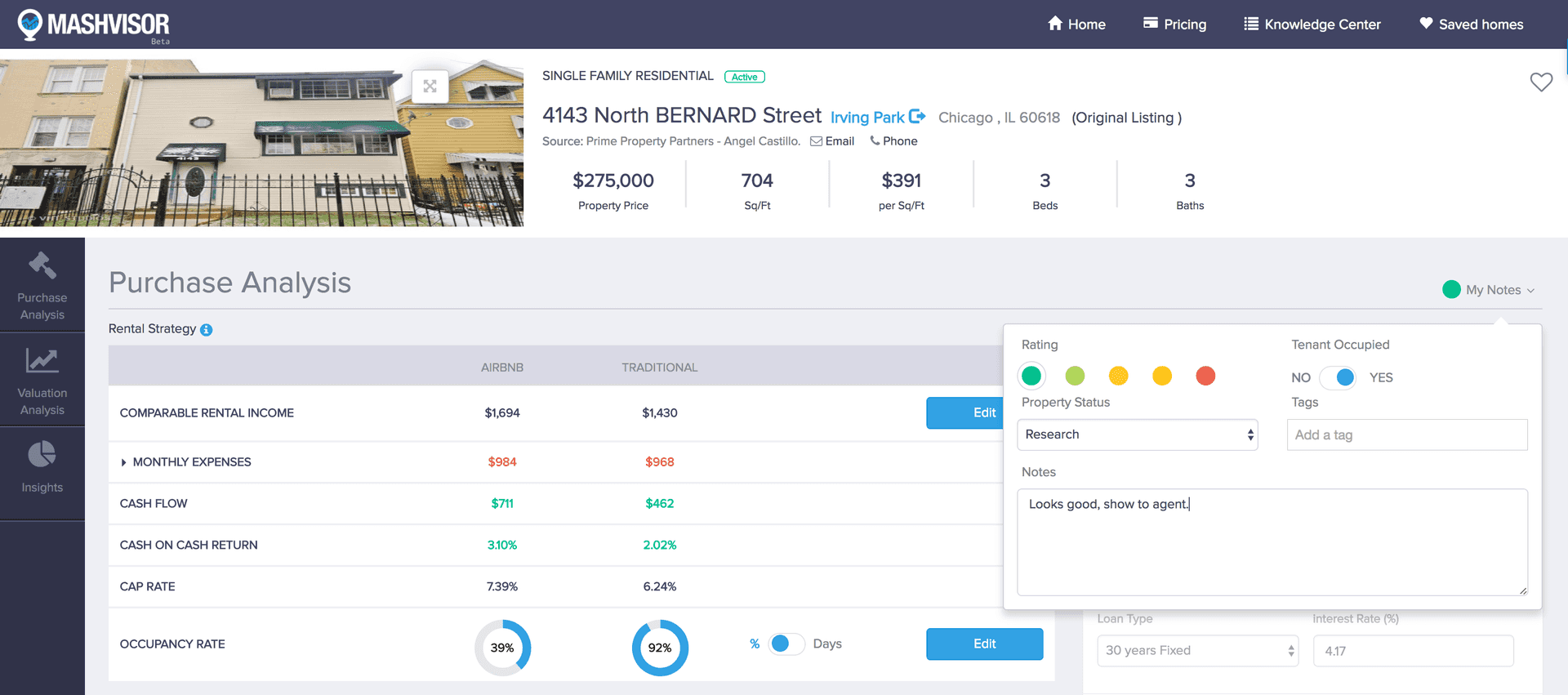Open the Valuation Analysis chart sidebar icon
Image resolution: width=1568 pixels, height=695 pixels.
point(42,360)
